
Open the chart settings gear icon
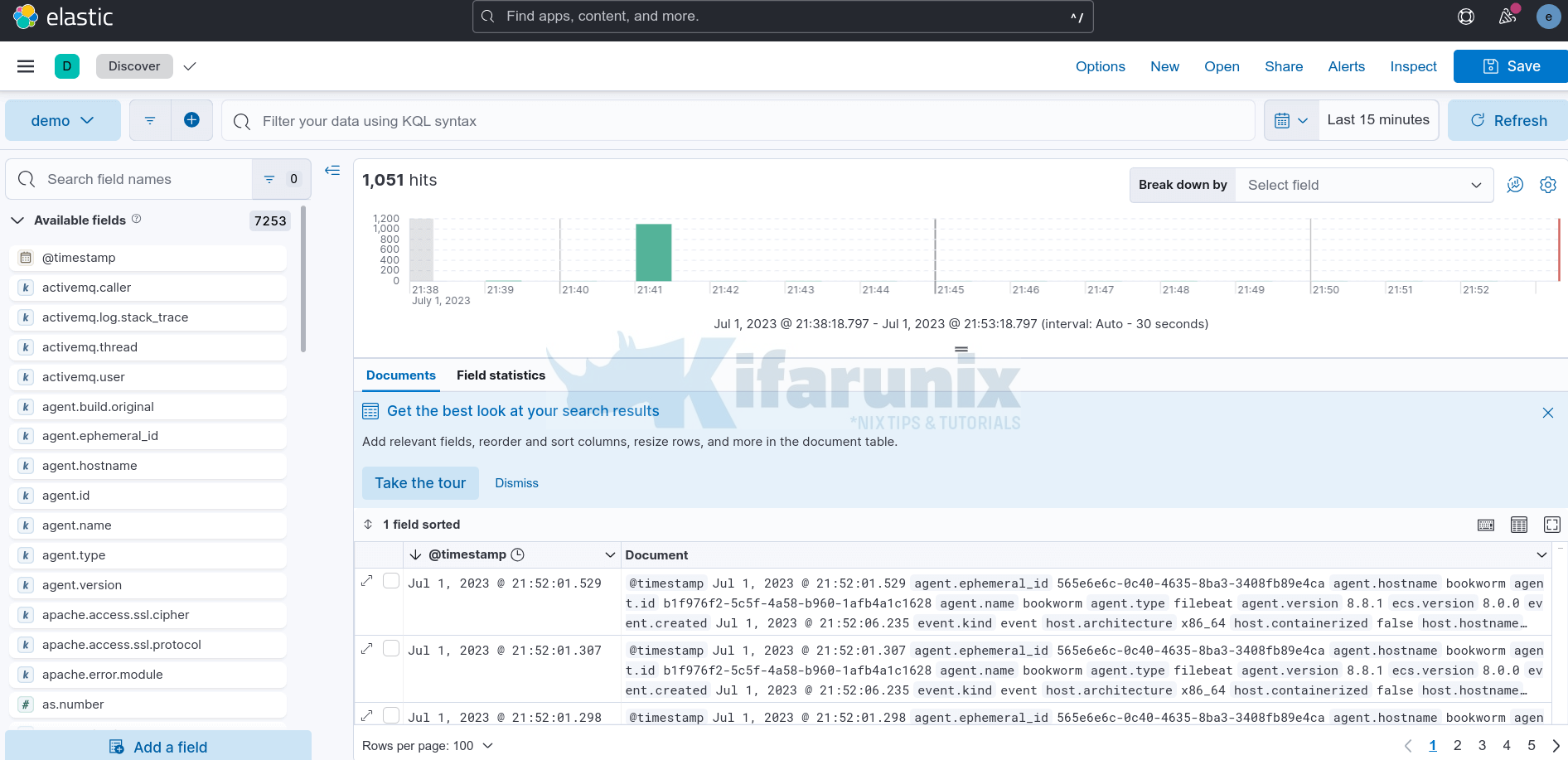coord(1547,185)
